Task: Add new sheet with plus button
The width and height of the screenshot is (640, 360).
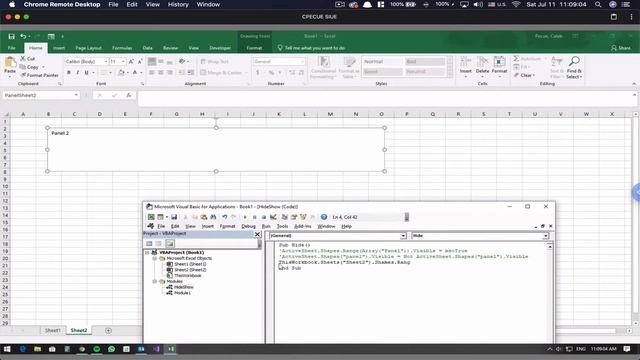Action: coord(108,331)
